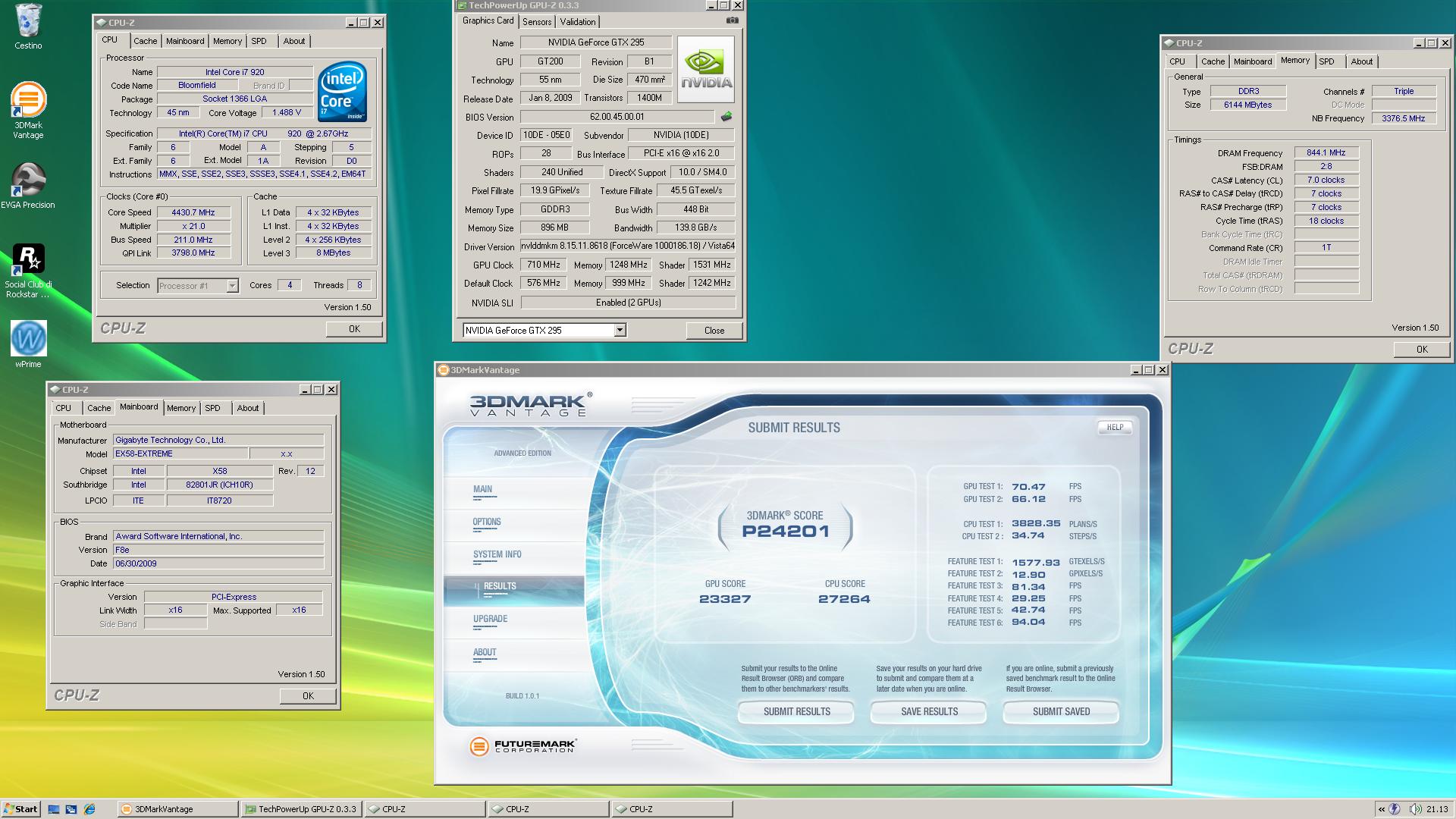Switch to Cache tab in top-left CPU-Z
The height and width of the screenshot is (819, 1456).
click(x=146, y=41)
